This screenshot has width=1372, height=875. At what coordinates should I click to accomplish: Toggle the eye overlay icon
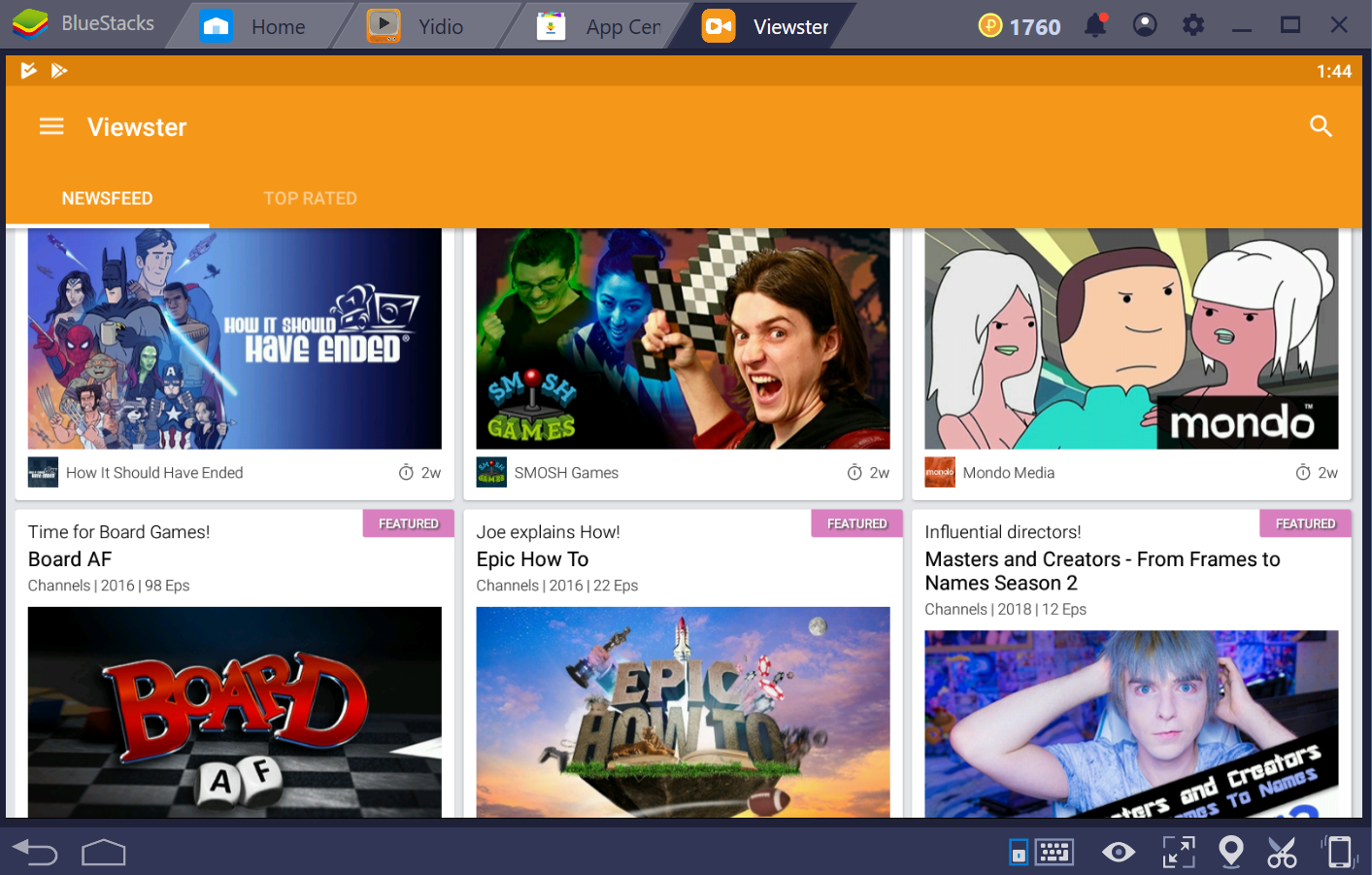[1119, 853]
